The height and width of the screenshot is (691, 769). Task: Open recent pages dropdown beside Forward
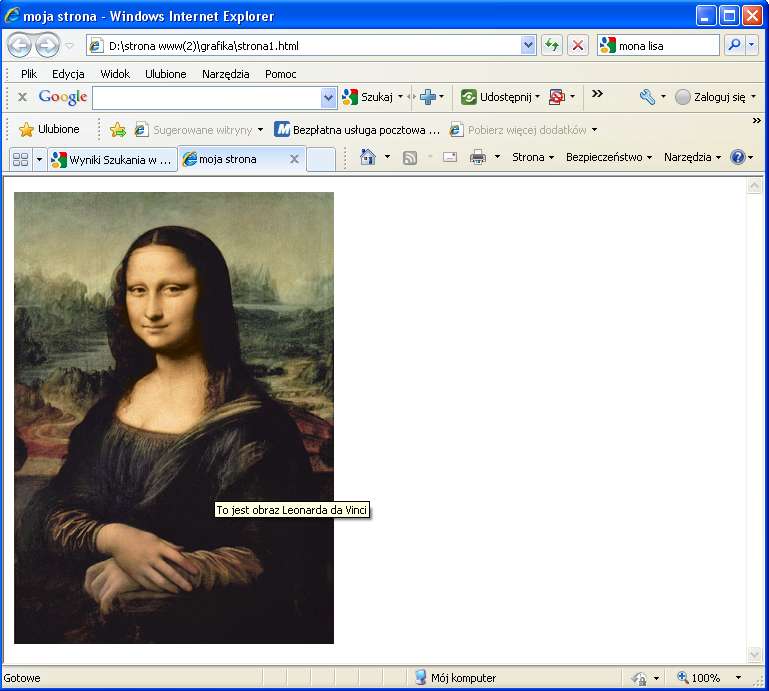(x=69, y=46)
